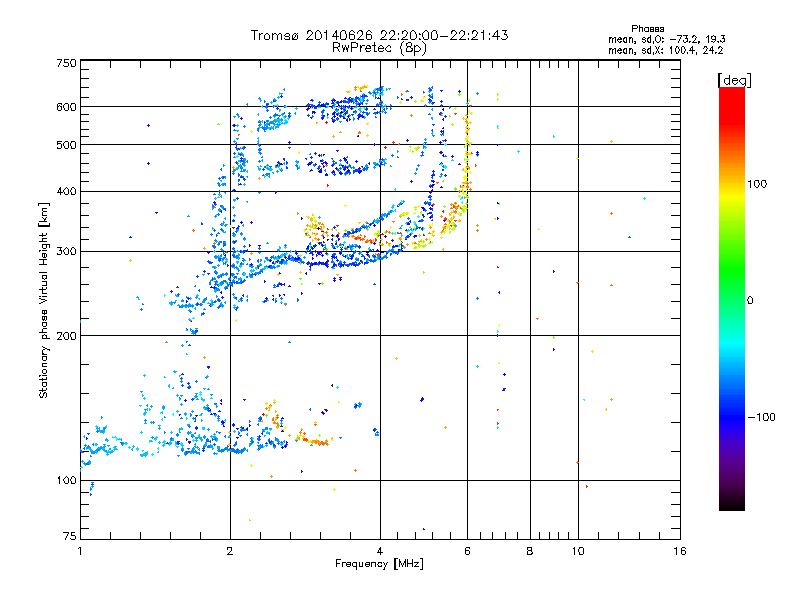
Task: Click the y-axis tick label "75"
Action: 70,536
